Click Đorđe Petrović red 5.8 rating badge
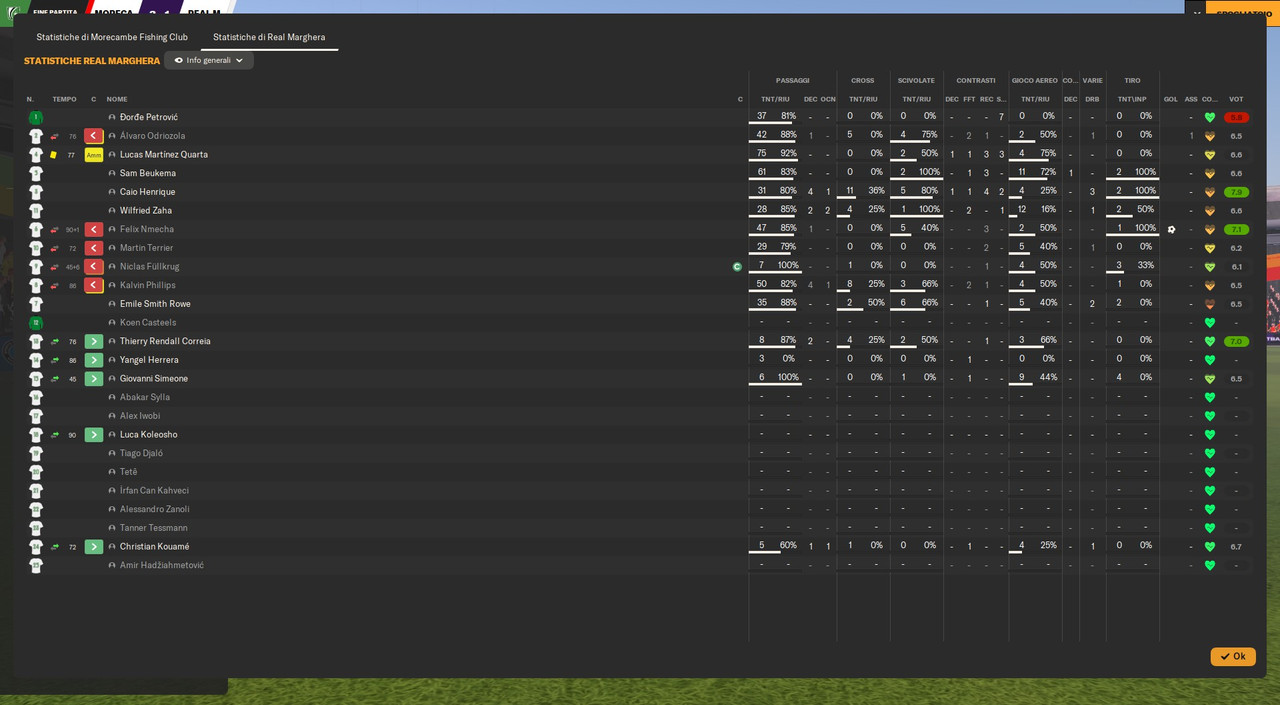 1236,117
